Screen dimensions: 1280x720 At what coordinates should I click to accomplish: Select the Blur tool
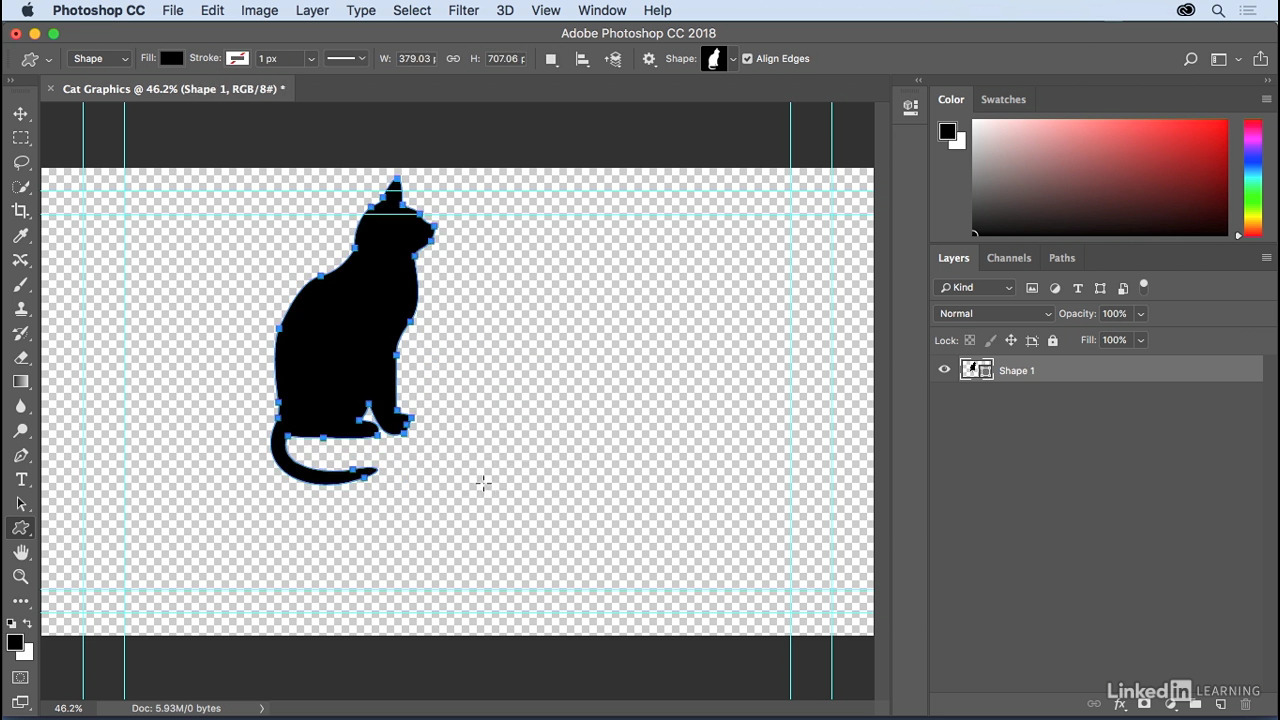[21, 406]
